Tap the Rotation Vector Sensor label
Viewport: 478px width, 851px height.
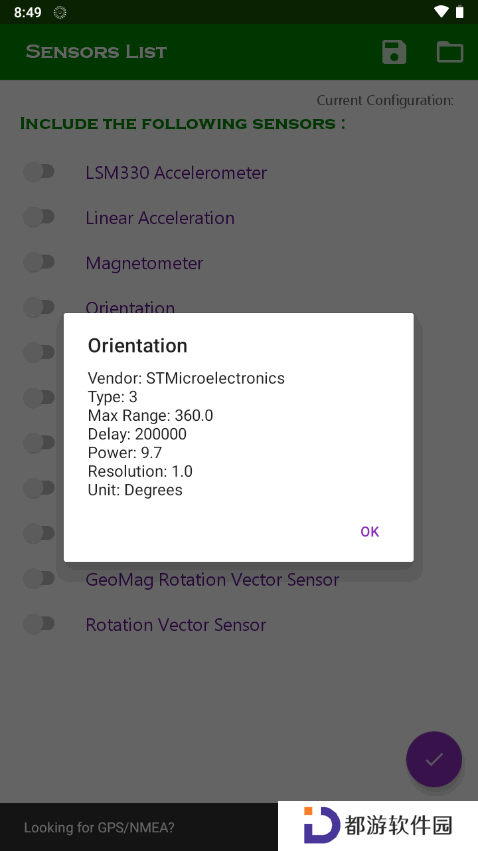pyautogui.click(x=176, y=625)
